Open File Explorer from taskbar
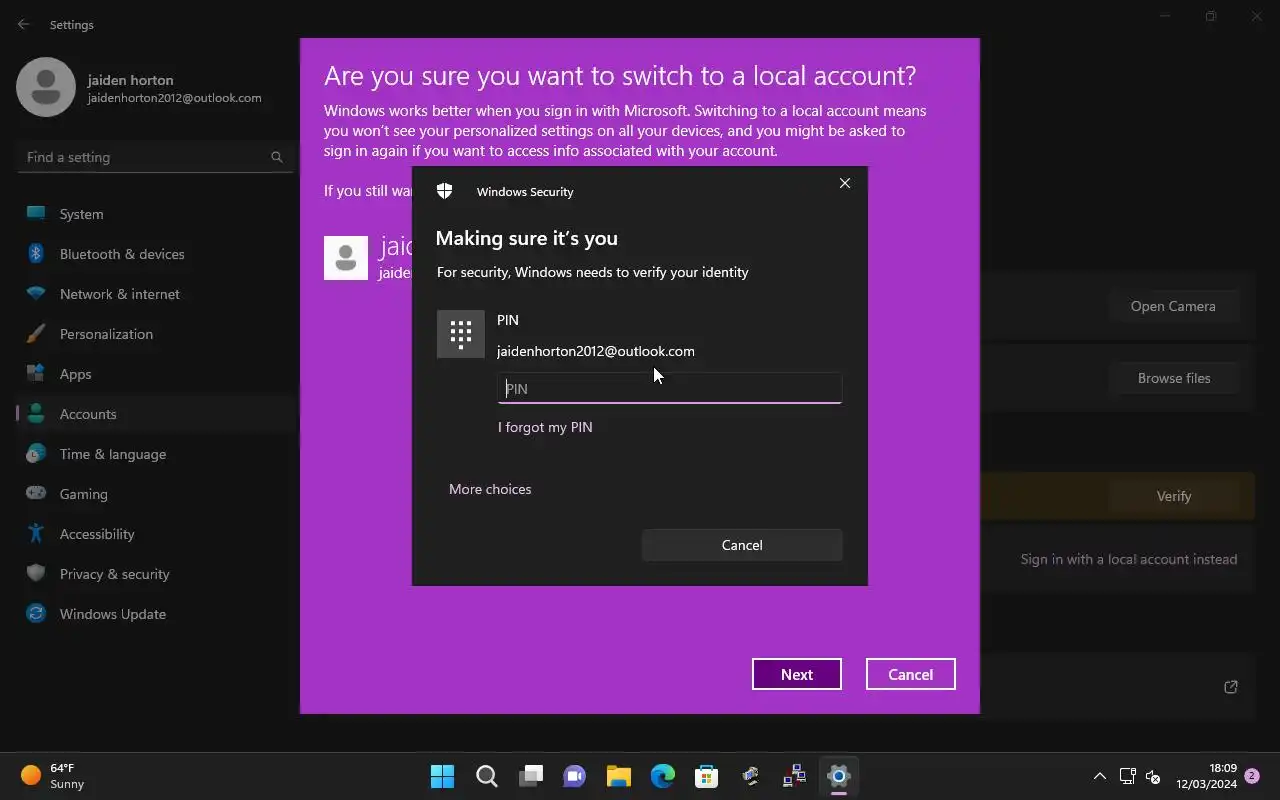Screen dimensions: 1280x800 tap(618, 776)
